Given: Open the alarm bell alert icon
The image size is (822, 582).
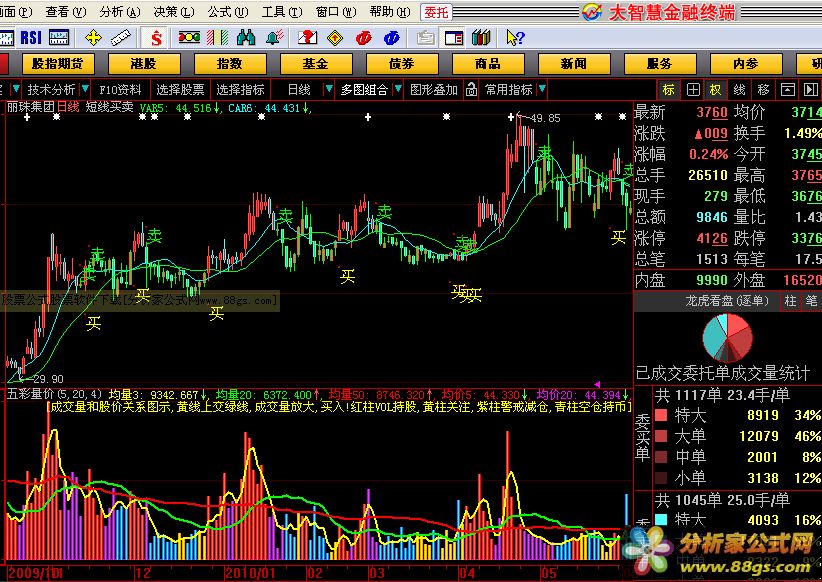Looking at the screenshot, I should tap(275, 37).
